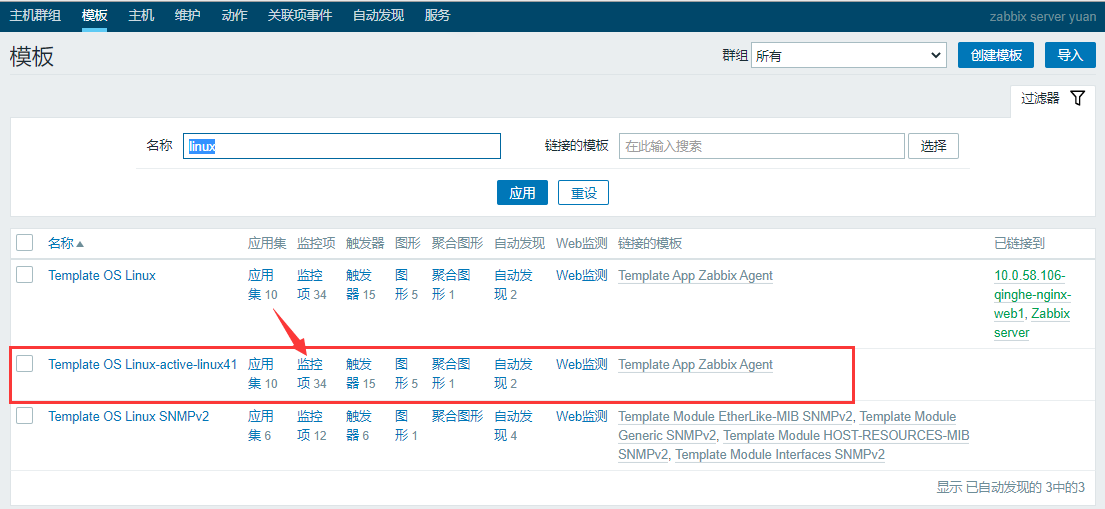Open Web监测 for Template OS Linux SNMPv2

pyautogui.click(x=581, y=417)
